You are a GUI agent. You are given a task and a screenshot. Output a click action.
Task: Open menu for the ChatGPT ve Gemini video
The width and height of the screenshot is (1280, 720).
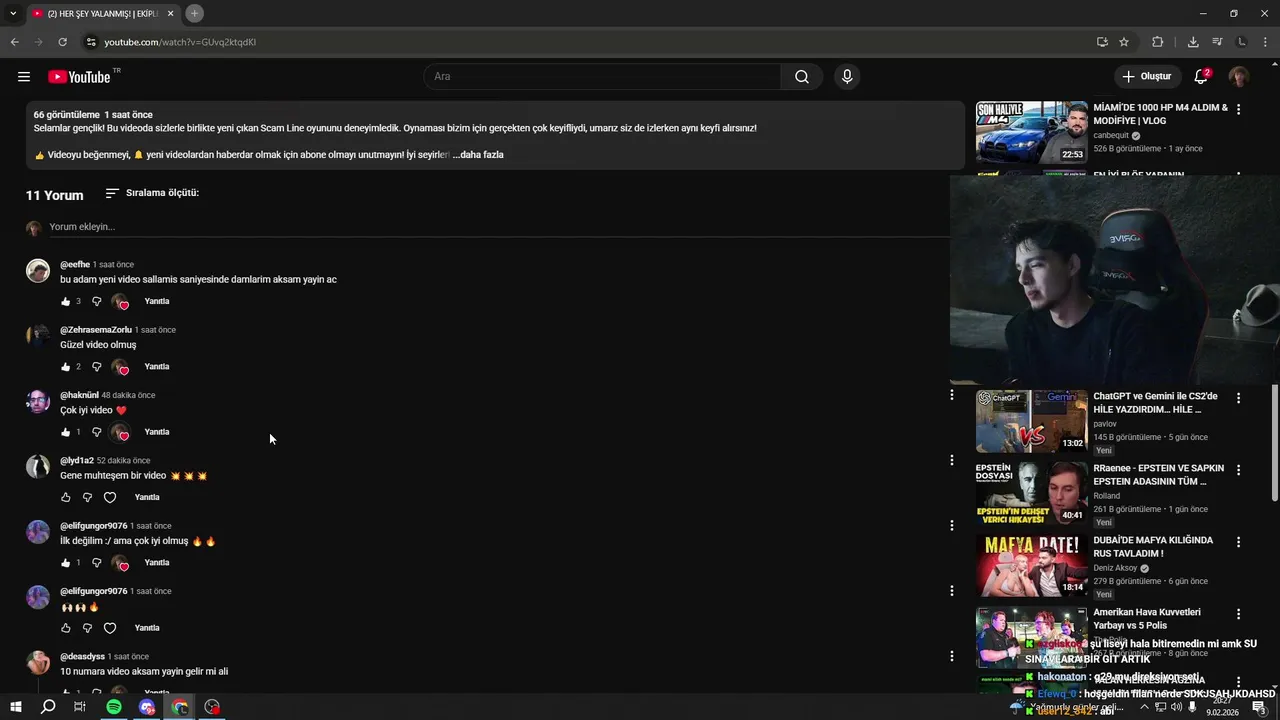tap(1239, 398)
